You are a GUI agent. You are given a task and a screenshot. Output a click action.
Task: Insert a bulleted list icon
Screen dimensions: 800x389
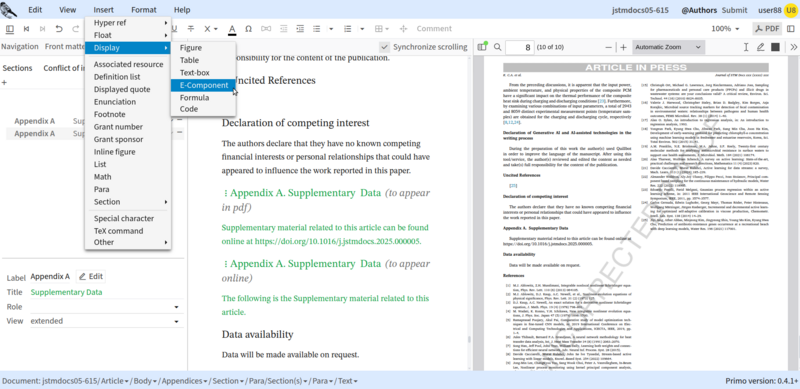tap(317, 29)
